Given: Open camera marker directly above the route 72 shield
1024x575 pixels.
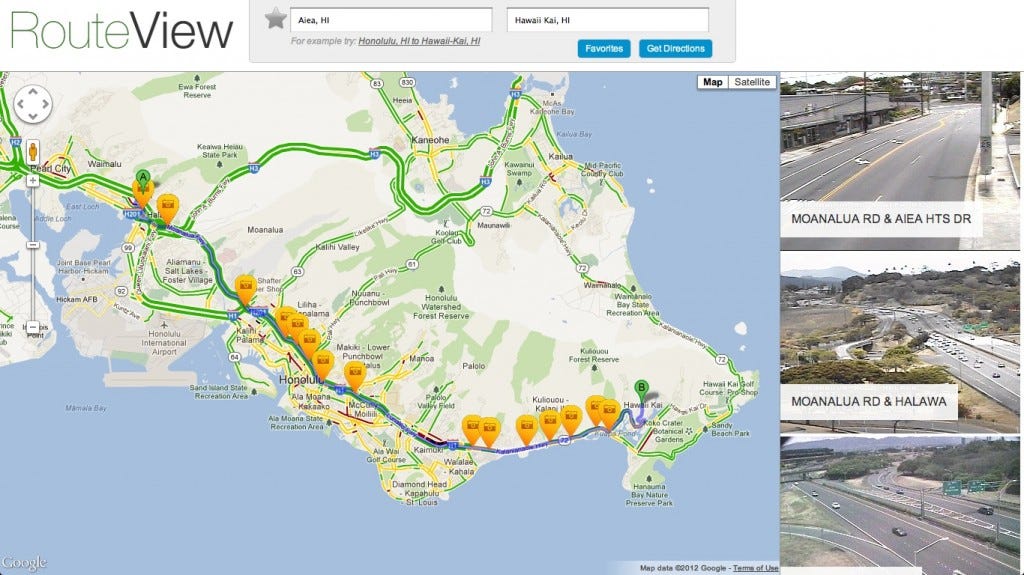Looking at the screenshot, I should pyautogui.click(x=571, y=420).
